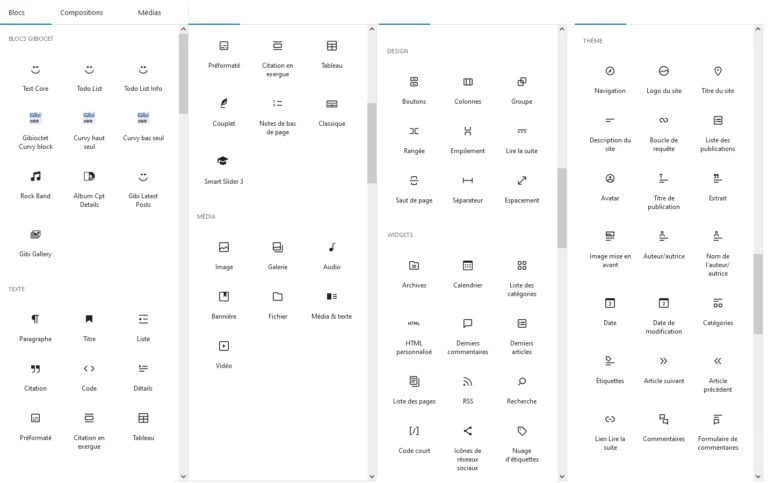The image size is (768, 483).
Task: Add the Calendrier widget
Action: pyautogui.click(x=468, y=274)
